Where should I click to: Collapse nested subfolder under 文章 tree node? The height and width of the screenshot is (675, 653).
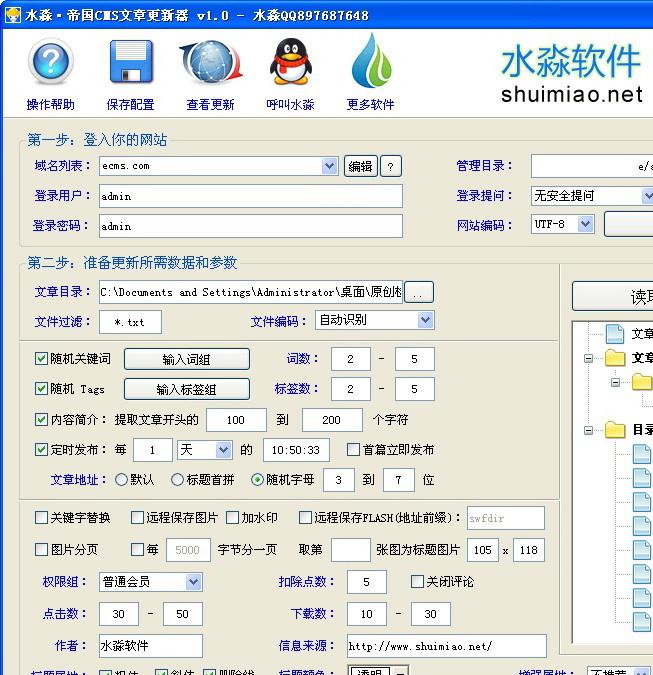tap(616, 382)
